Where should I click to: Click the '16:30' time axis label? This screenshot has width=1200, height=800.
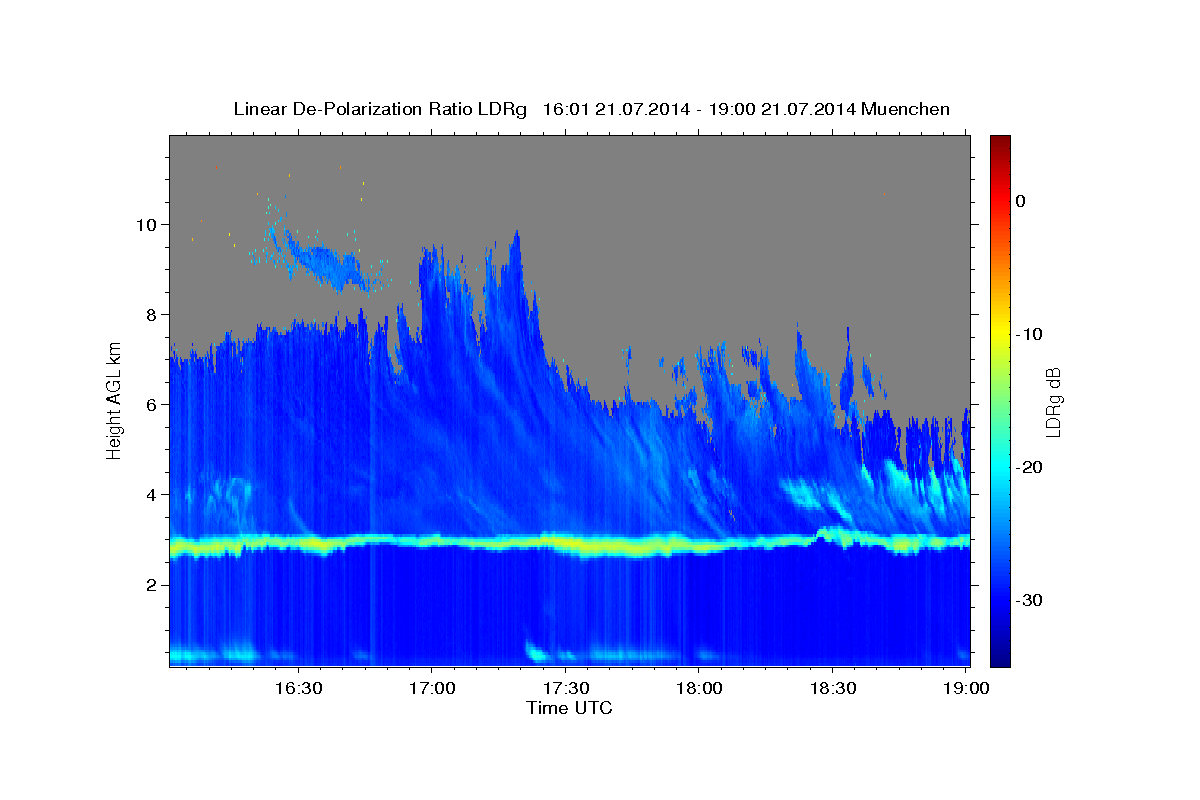(x=298, y=688)
